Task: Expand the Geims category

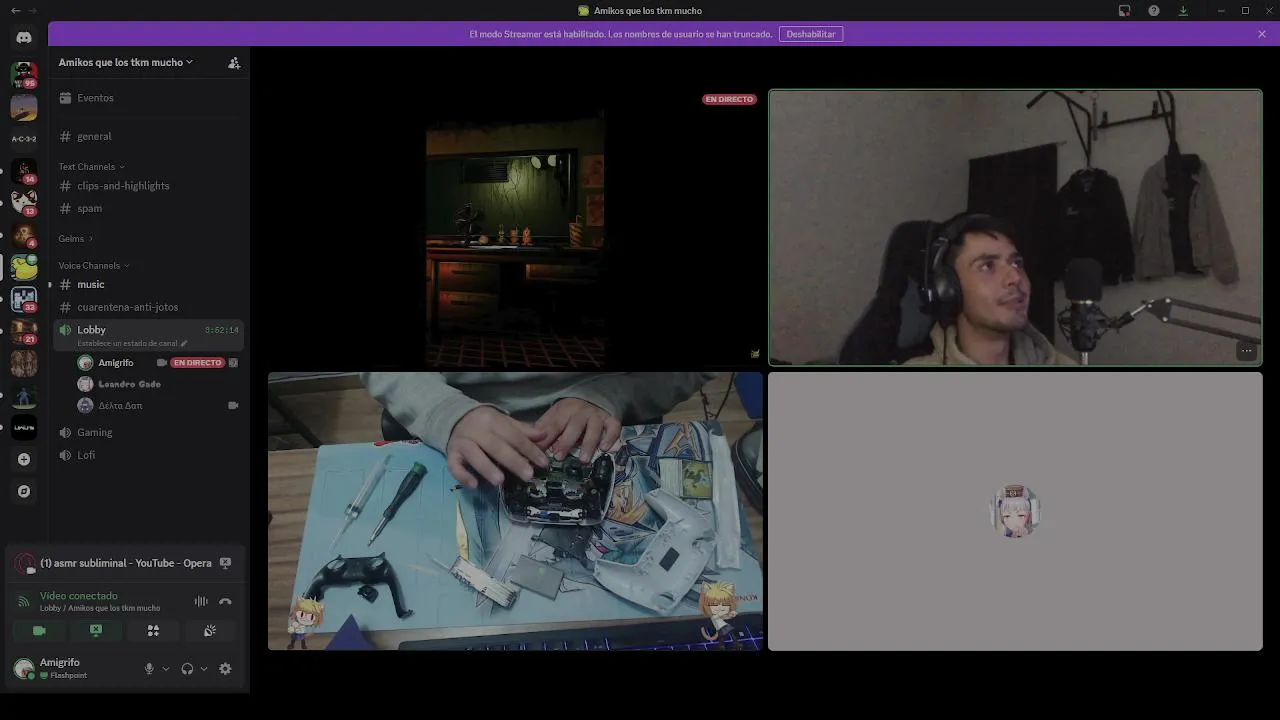Action: (x=75, y=239)
